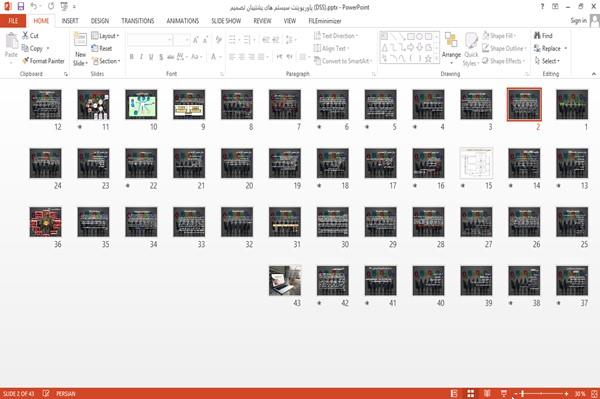The width and height of the screenshot is (600, 399).
Task: Switch to the ANIMATIONS tab
Action: [x=183, y=21]
